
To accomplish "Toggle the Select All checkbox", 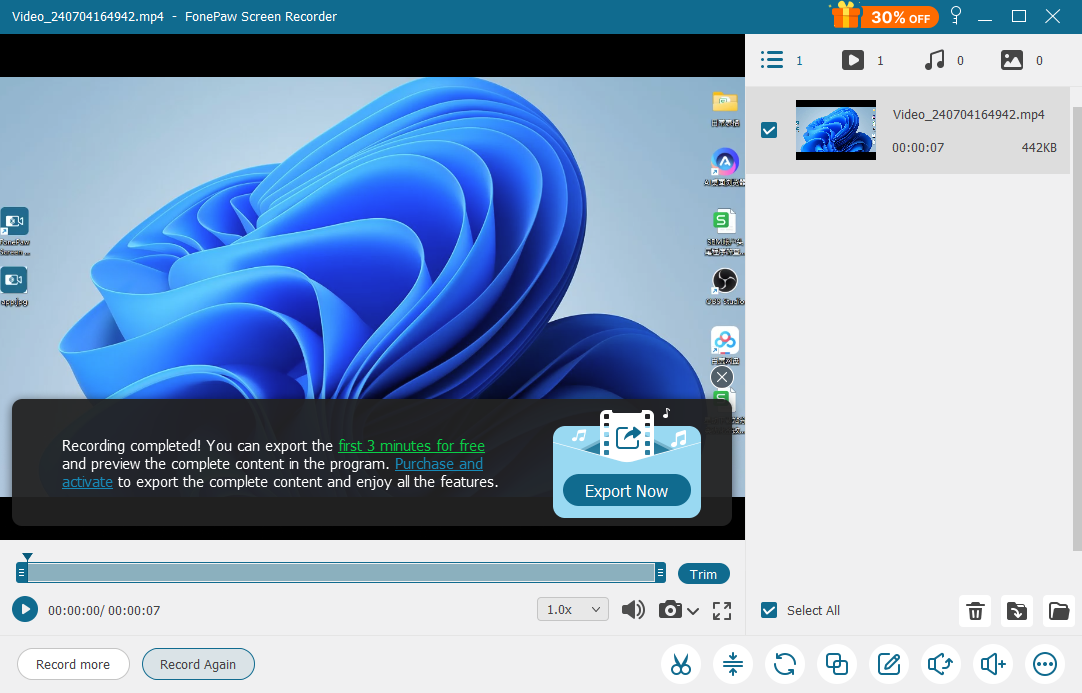I will (x=769, y=610).
